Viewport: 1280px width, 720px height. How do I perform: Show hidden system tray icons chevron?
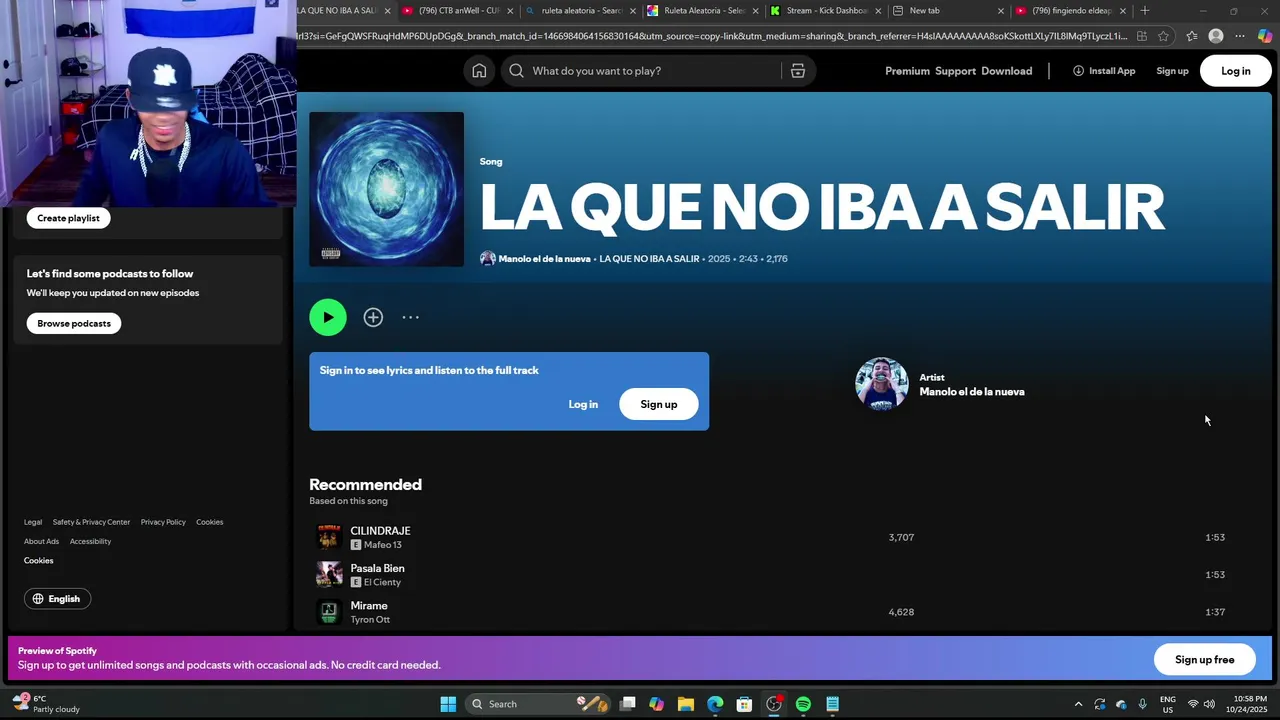[1078, 704]
